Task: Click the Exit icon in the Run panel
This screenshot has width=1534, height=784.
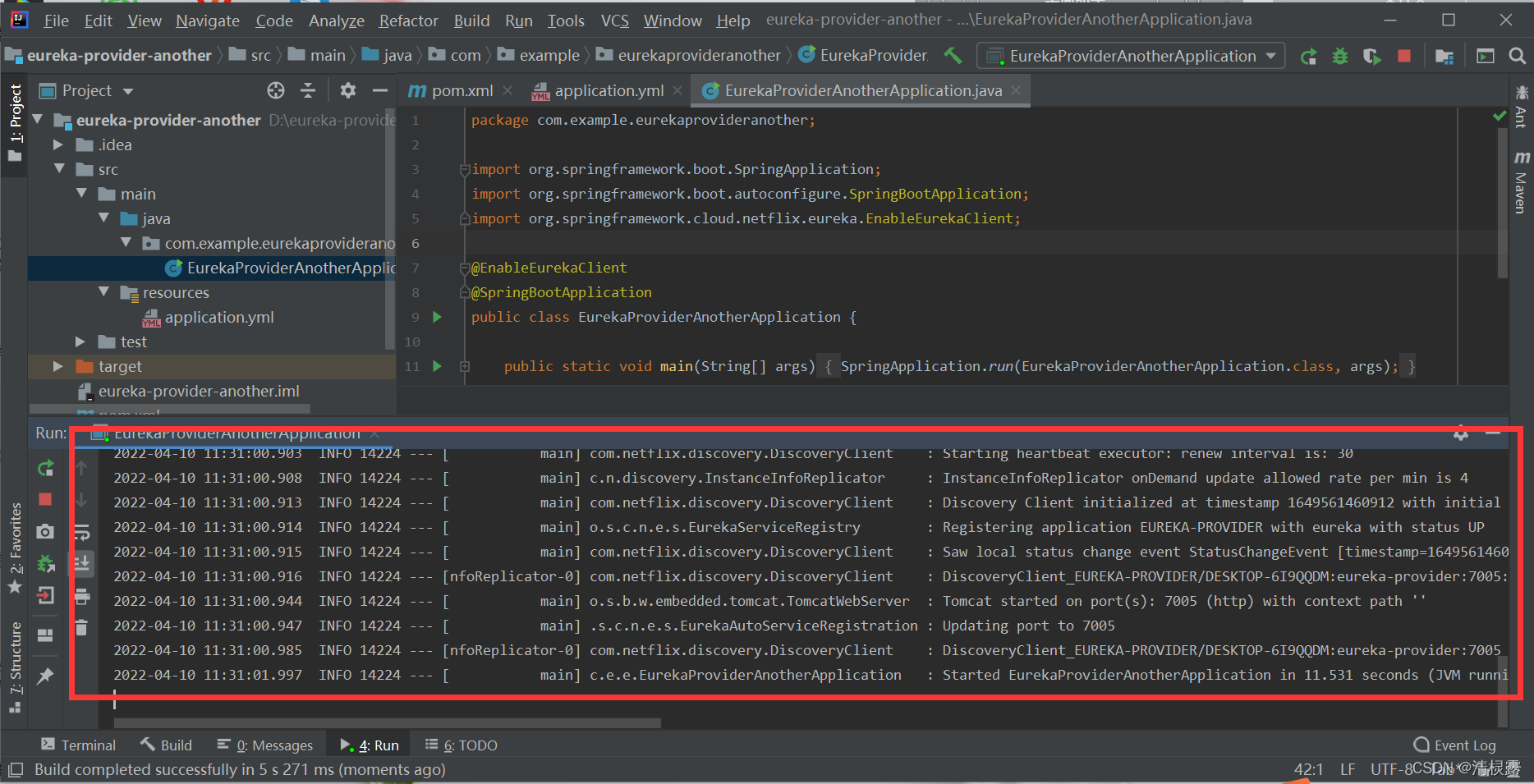Action: click(46, 595)
